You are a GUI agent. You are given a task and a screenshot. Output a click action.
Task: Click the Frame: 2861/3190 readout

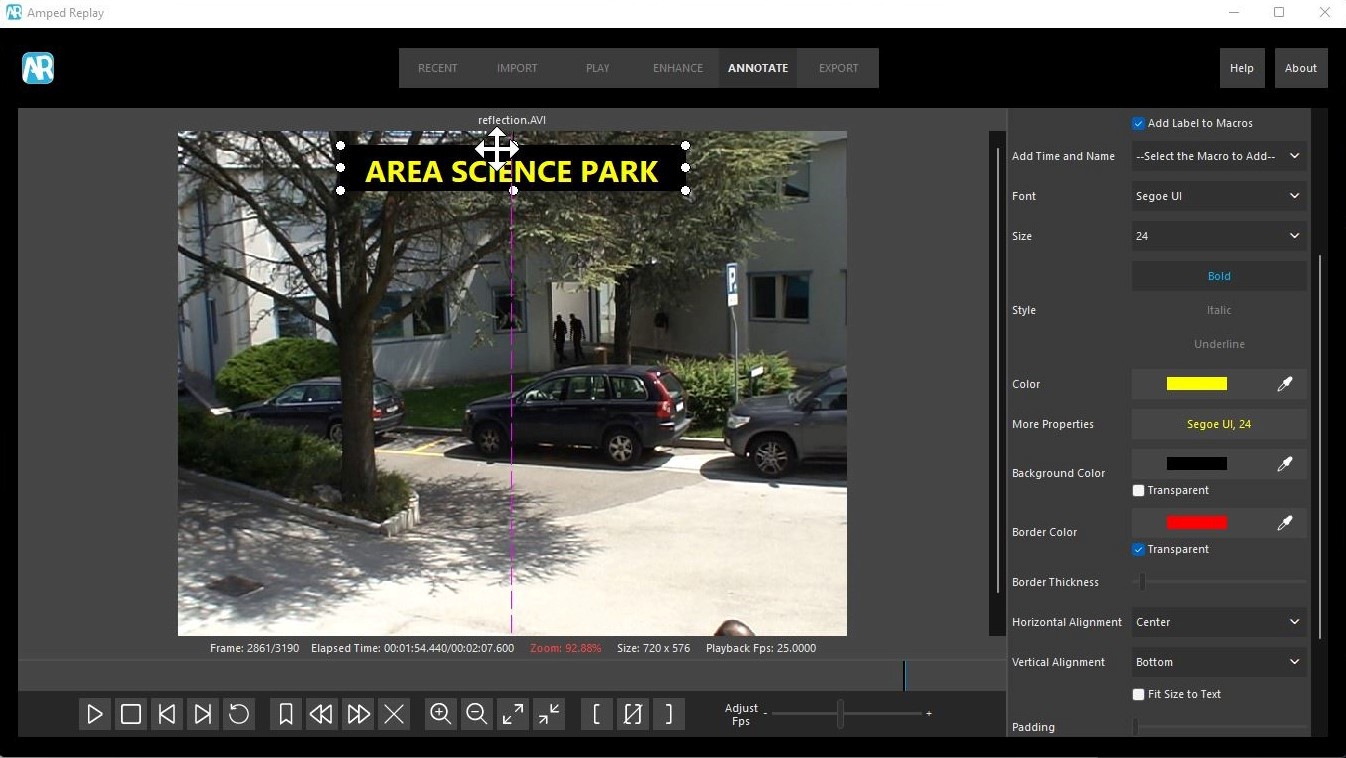(254, 648)
